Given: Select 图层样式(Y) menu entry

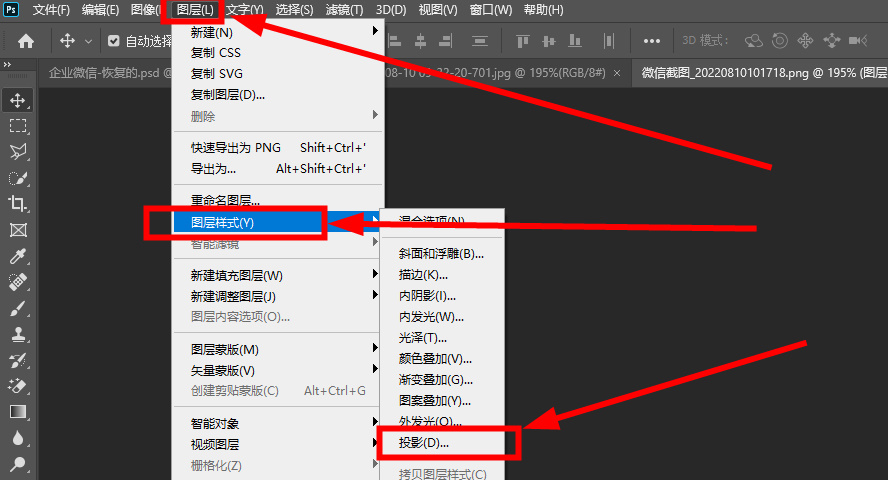Looking at the screenshot, I should pyautogui.click(x=278, y=222).
